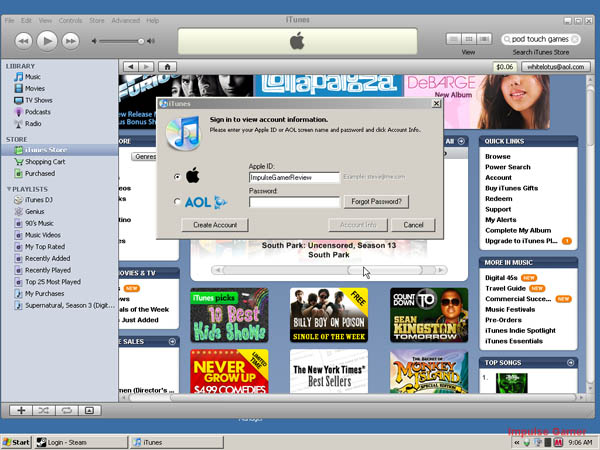This screenshot has height=450, width=600.
Task: Click the volume slider knob
Action: (141, 41)
